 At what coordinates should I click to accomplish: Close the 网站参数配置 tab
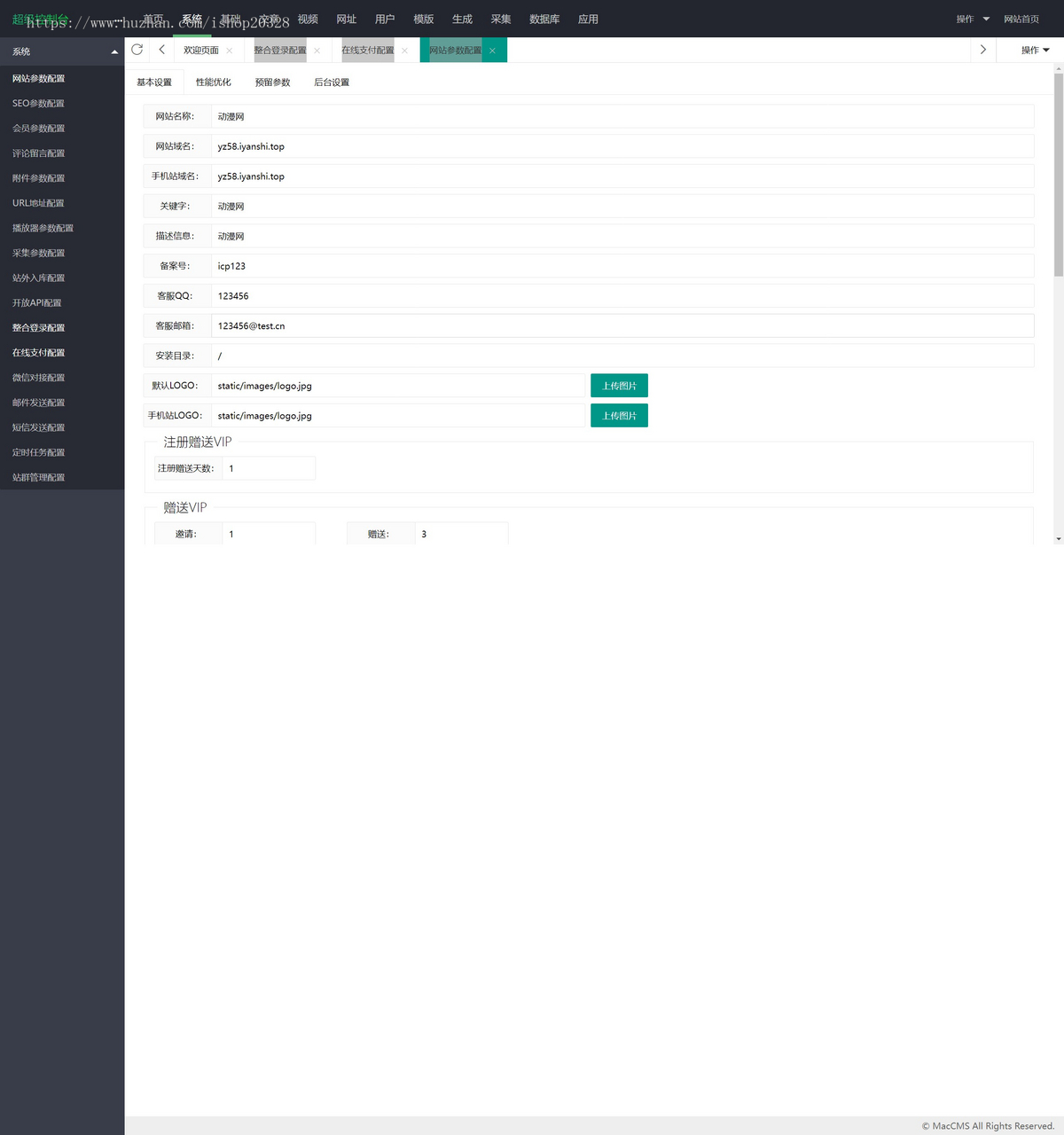[x=493, y=51]
